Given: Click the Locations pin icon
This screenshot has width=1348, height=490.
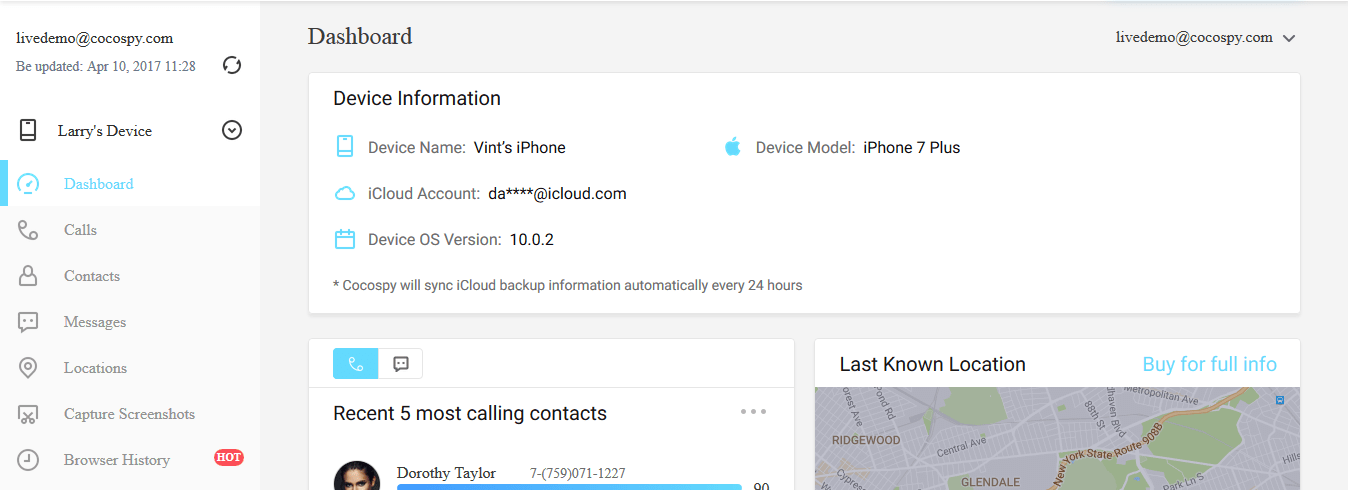Looking at the screenshot, I should tap(29, 368).
